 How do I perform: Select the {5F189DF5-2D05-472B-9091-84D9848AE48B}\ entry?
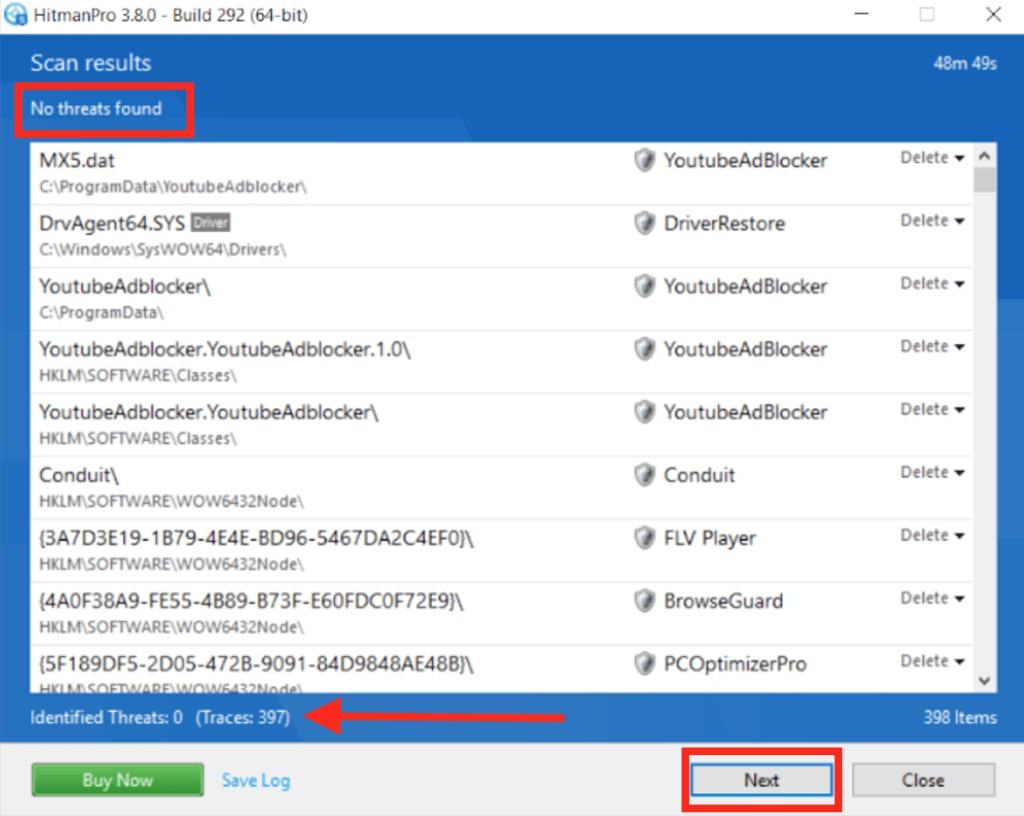501,669
